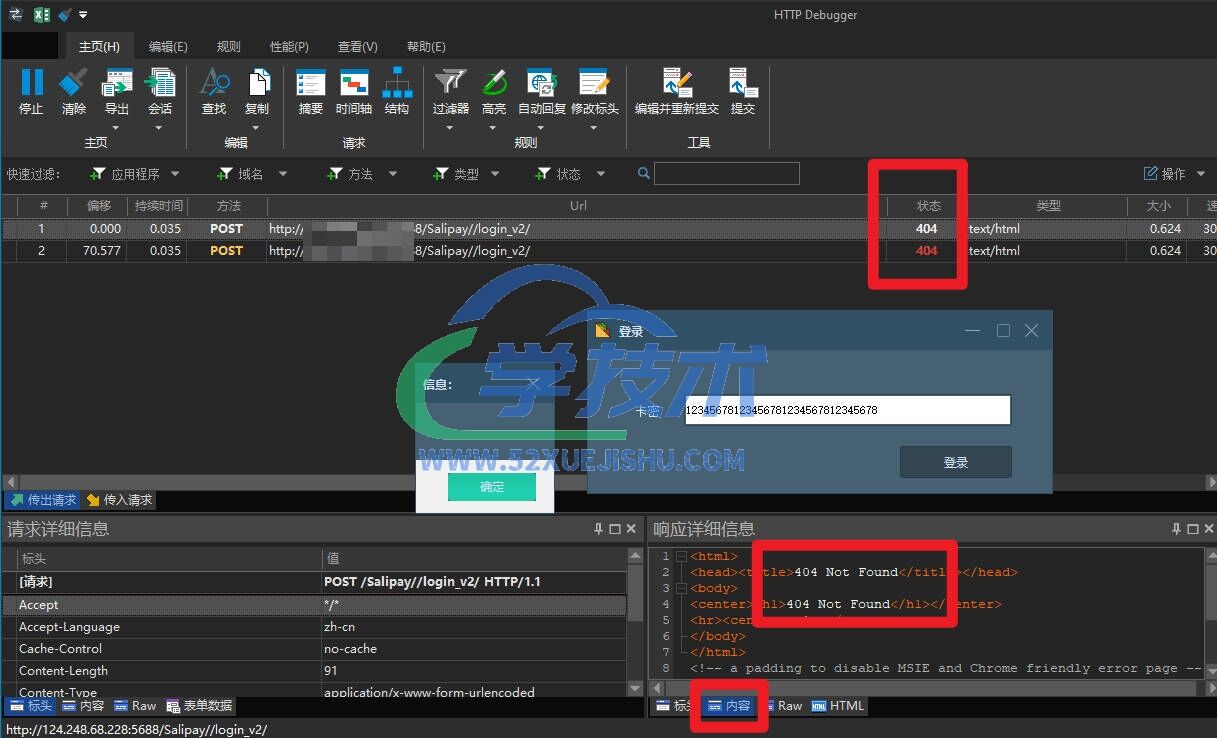1217x738 pixels.
Task: Open the 操作 (Actions) dropdown
Action: (x=1175, y=174)
